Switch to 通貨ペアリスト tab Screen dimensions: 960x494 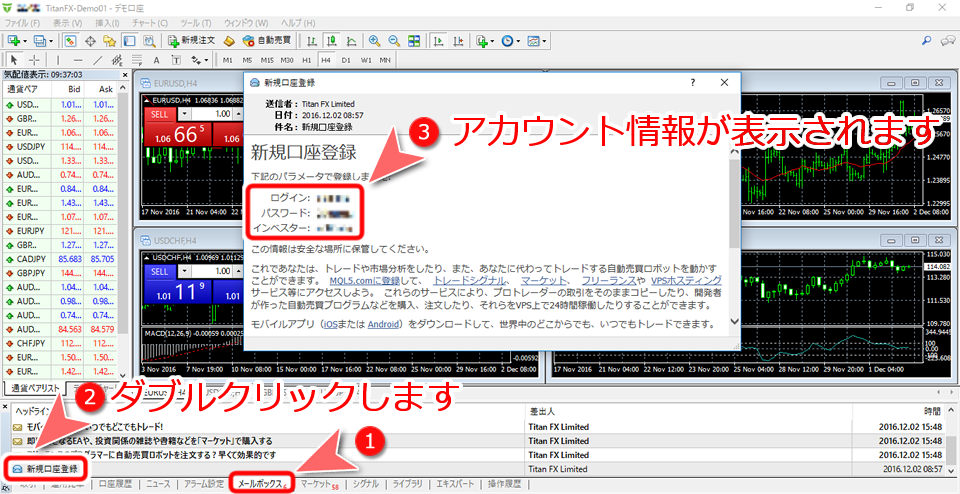click(x=34, y=387)
